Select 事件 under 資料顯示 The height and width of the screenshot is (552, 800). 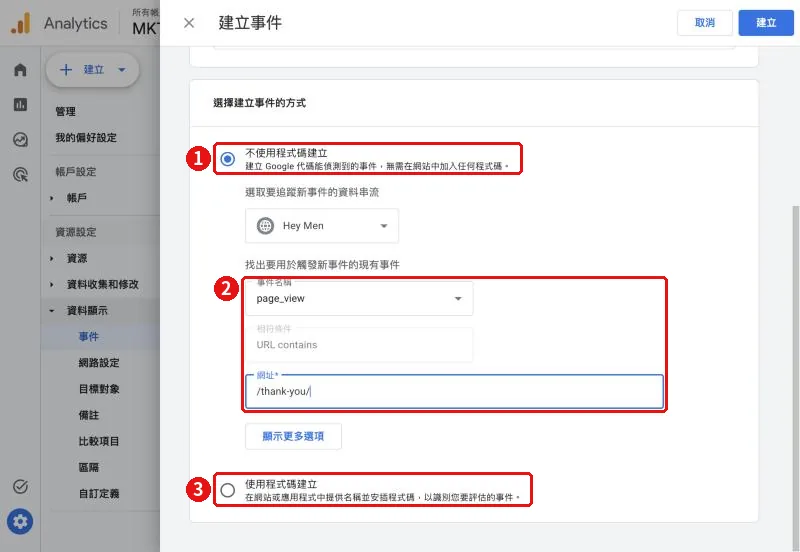pos(89,337)
